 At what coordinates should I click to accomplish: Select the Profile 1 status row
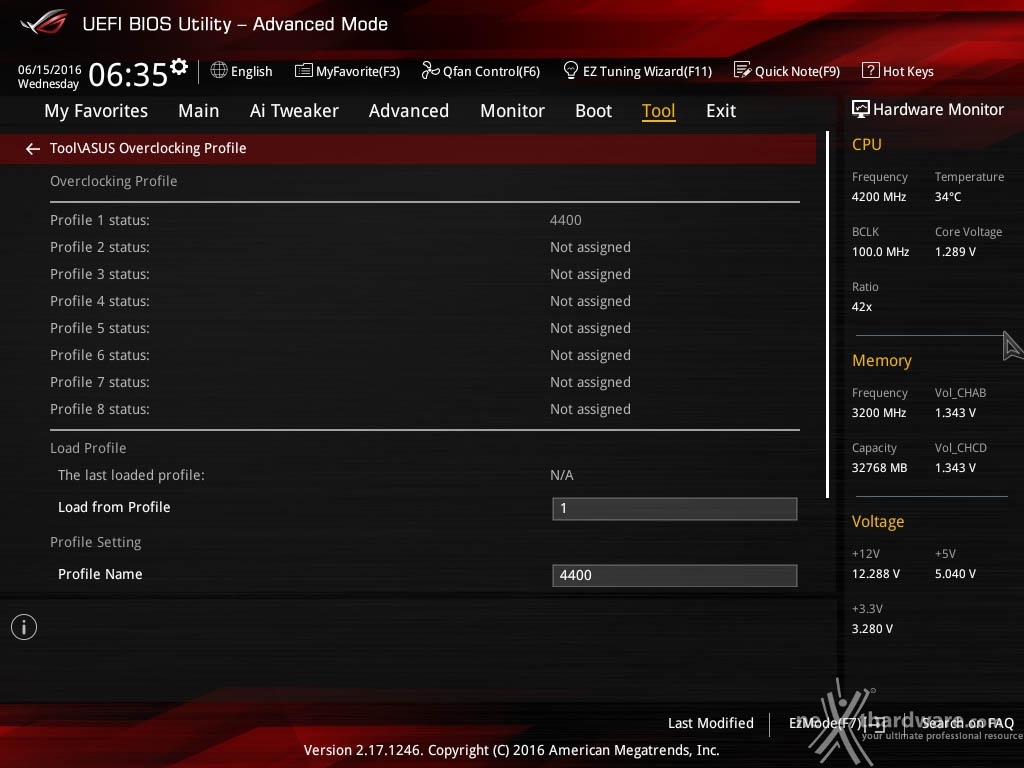pyautogui.click(x=424, y=220)
